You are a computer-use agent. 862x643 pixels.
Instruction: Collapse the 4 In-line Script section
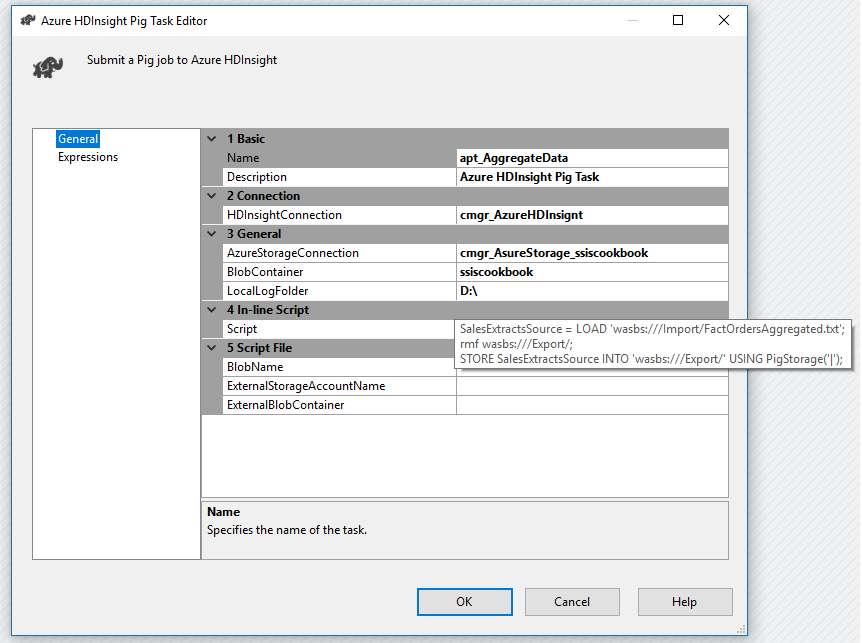pyautogui.click(x=212, y=310)
